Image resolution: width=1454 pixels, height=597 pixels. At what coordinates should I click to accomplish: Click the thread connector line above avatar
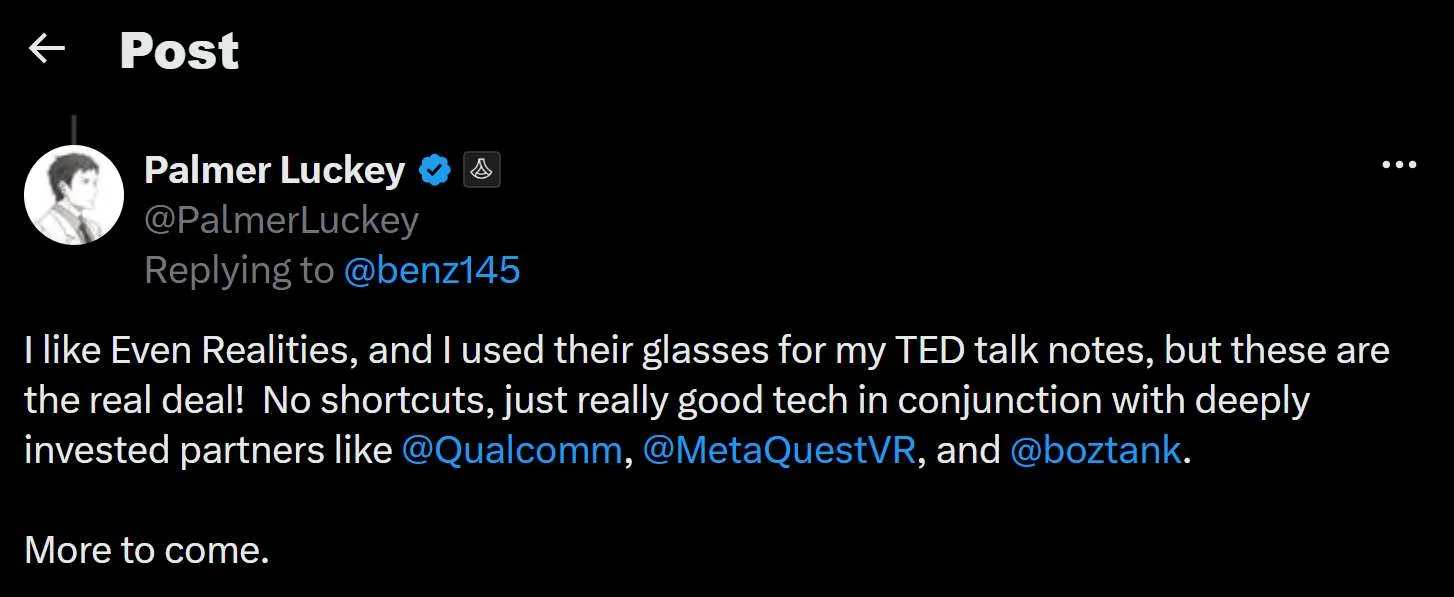coord(74,128)
